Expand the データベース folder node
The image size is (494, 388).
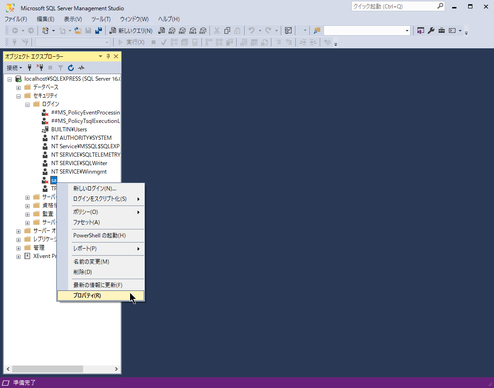pyautogui.click(x=18, y=87)
